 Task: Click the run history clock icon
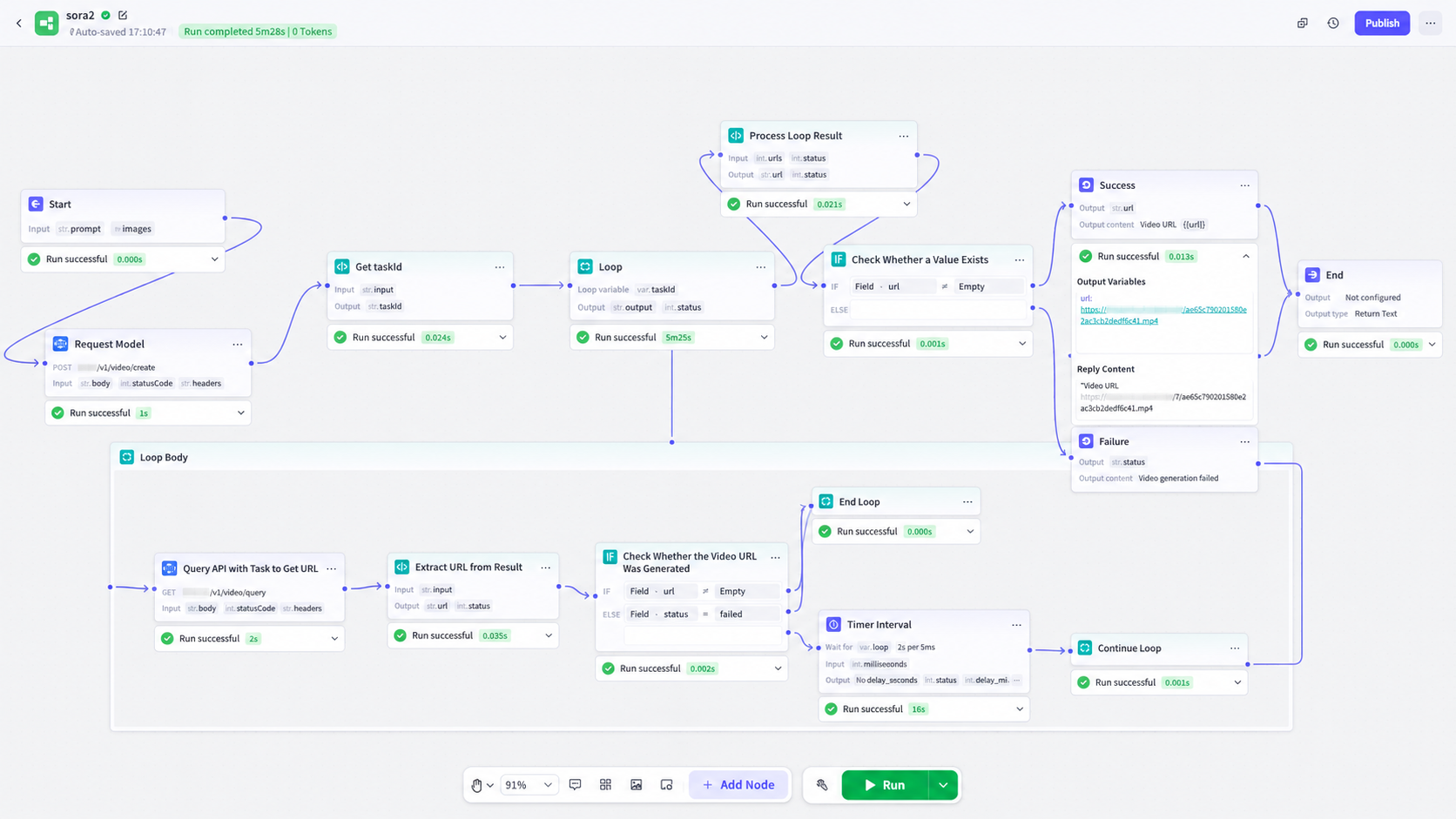(x=1333, y=23)
